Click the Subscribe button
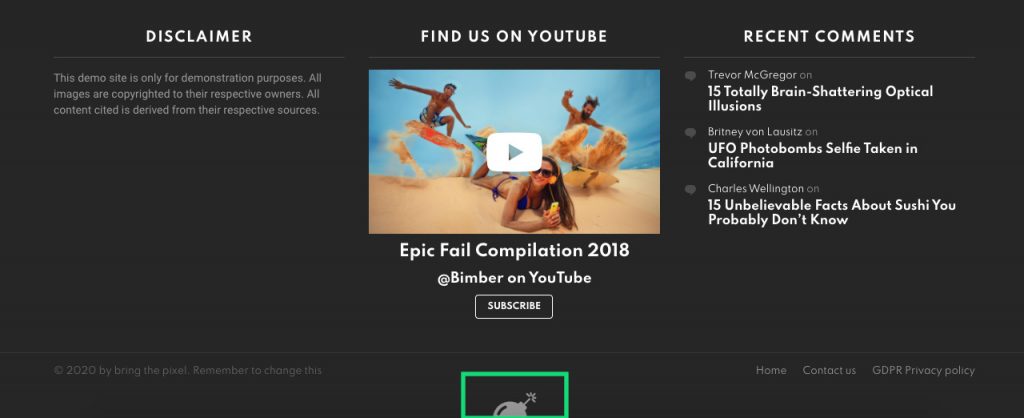This screenshot has width=1024, height=418. tap(514, 306)
